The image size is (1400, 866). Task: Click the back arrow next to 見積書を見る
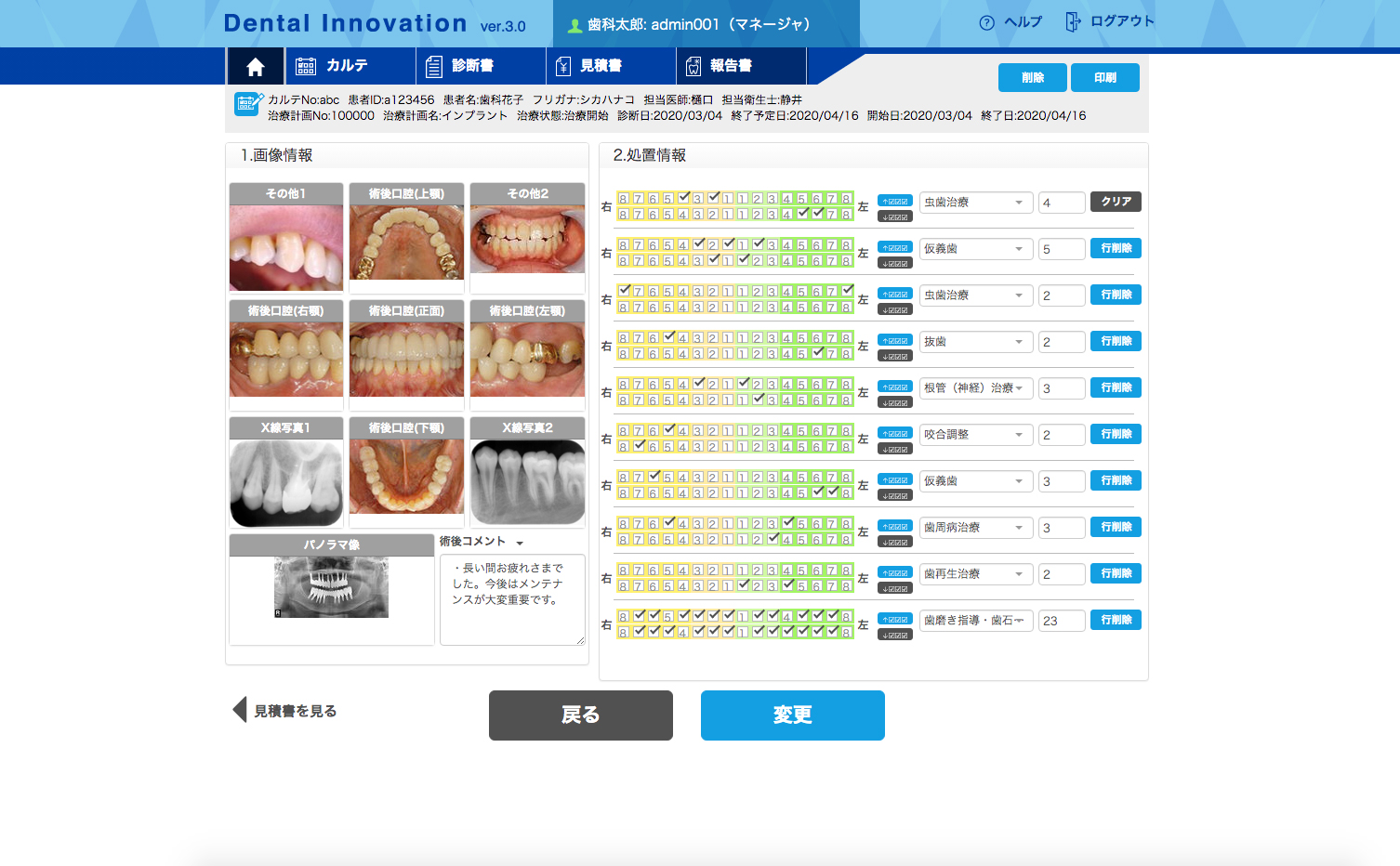coord(240,710)
